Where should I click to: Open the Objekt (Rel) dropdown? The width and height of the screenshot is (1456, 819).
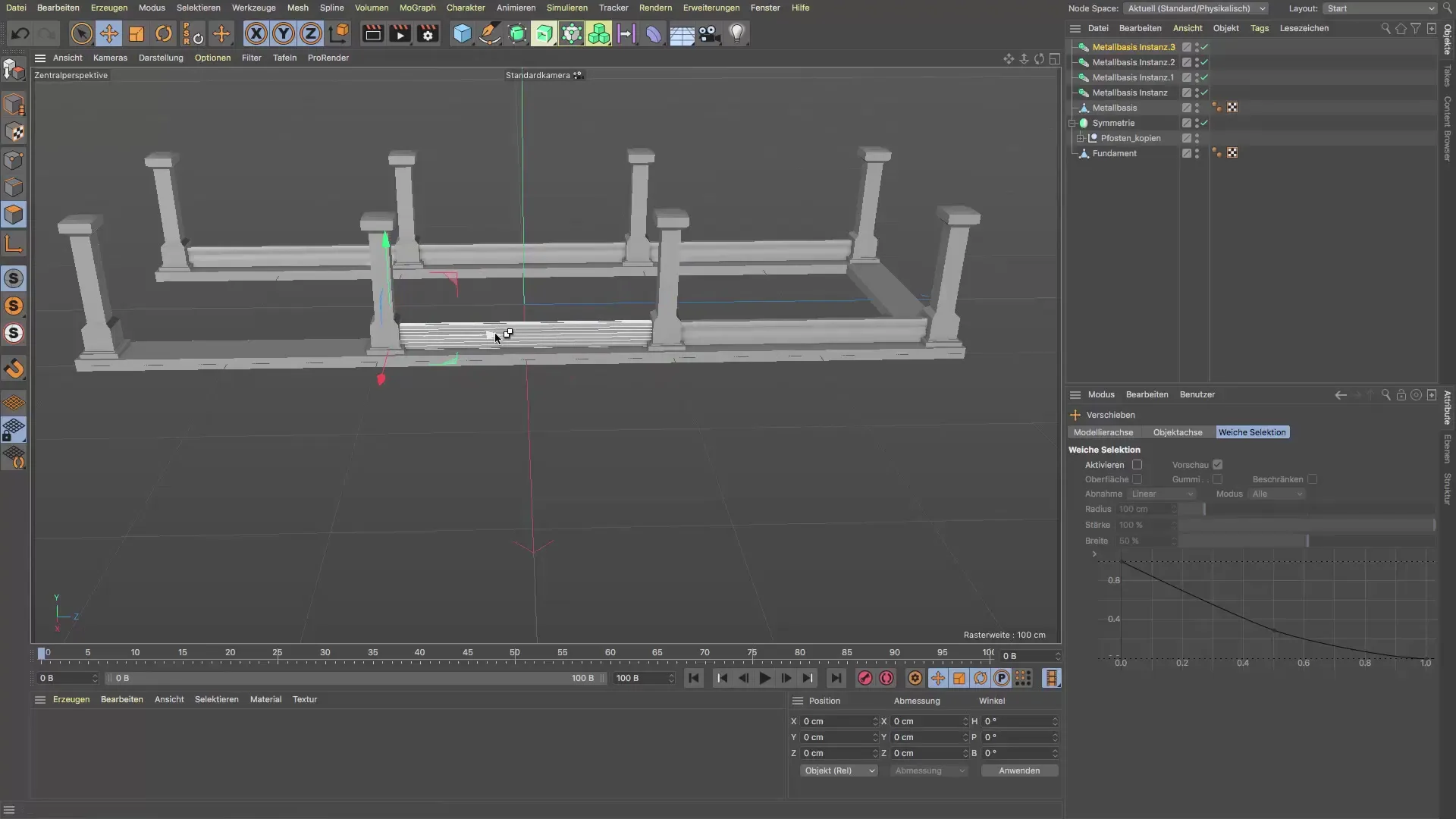point(839,770)
